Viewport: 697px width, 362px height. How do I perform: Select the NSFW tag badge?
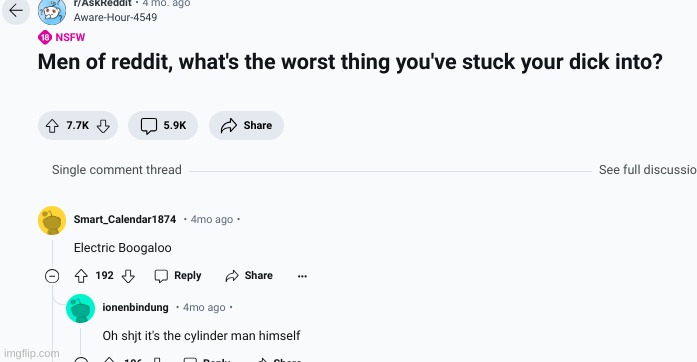[x=62, y=37]
